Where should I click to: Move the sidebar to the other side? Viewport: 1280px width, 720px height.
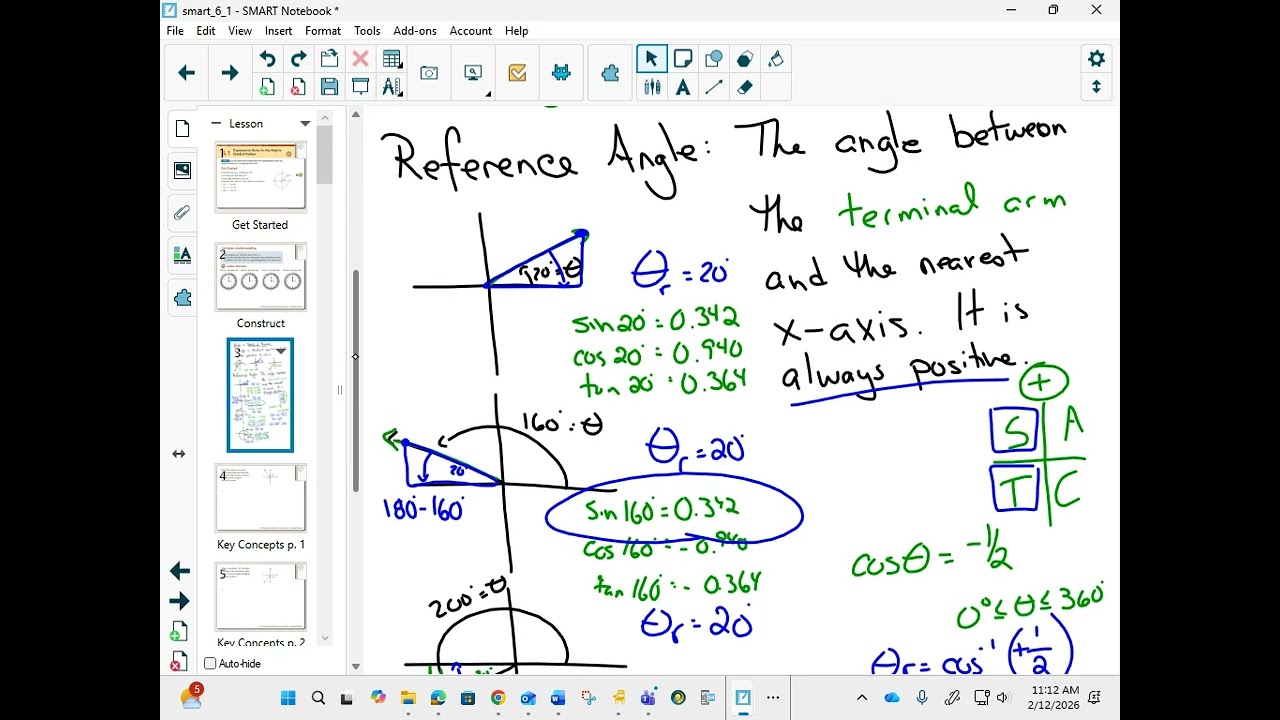[x=179, y=454]
